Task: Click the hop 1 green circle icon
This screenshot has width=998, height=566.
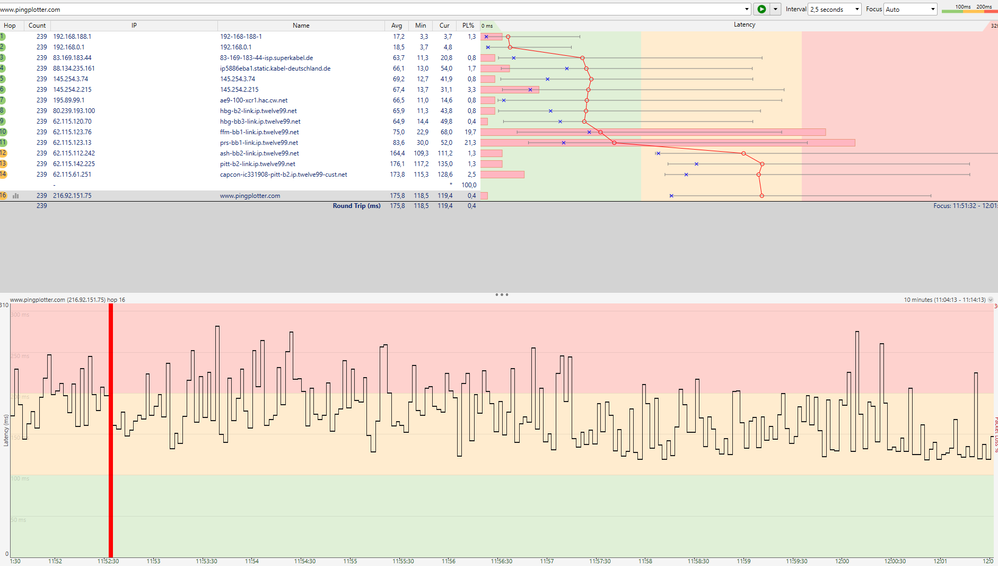Action: pyautogui.click(x=3, y=36)
